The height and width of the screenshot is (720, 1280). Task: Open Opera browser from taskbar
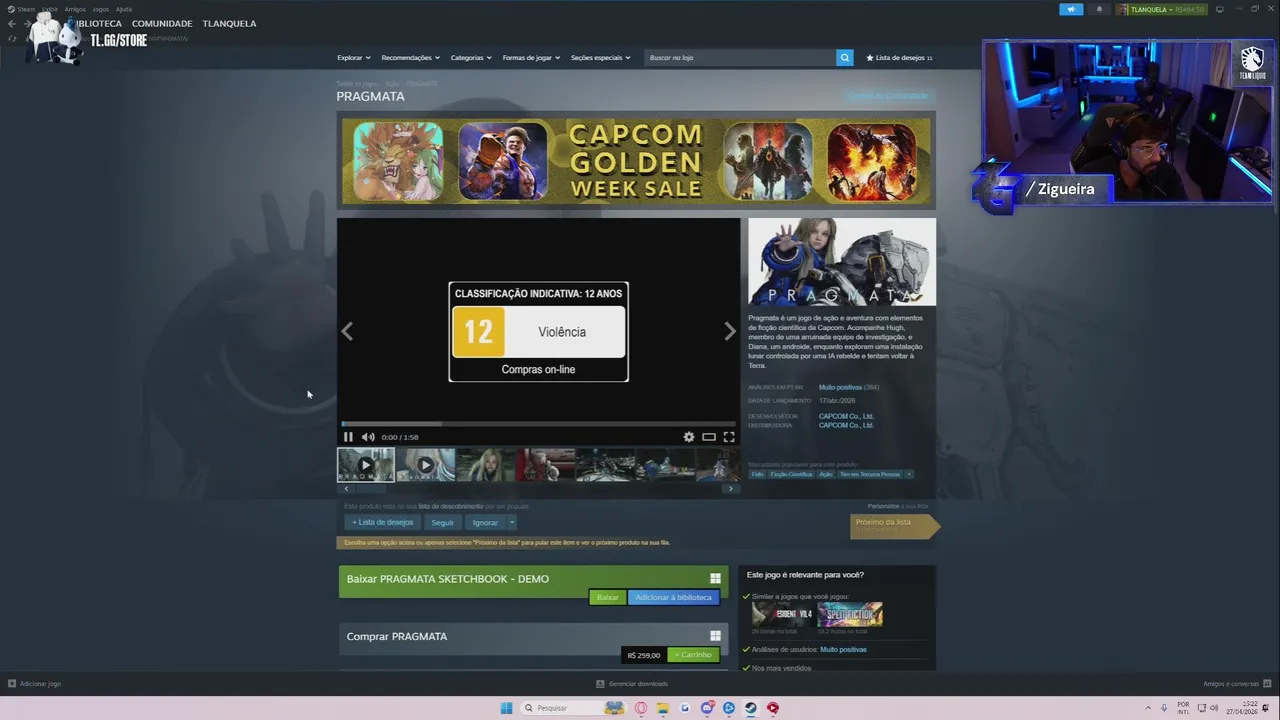coord(641,708)
